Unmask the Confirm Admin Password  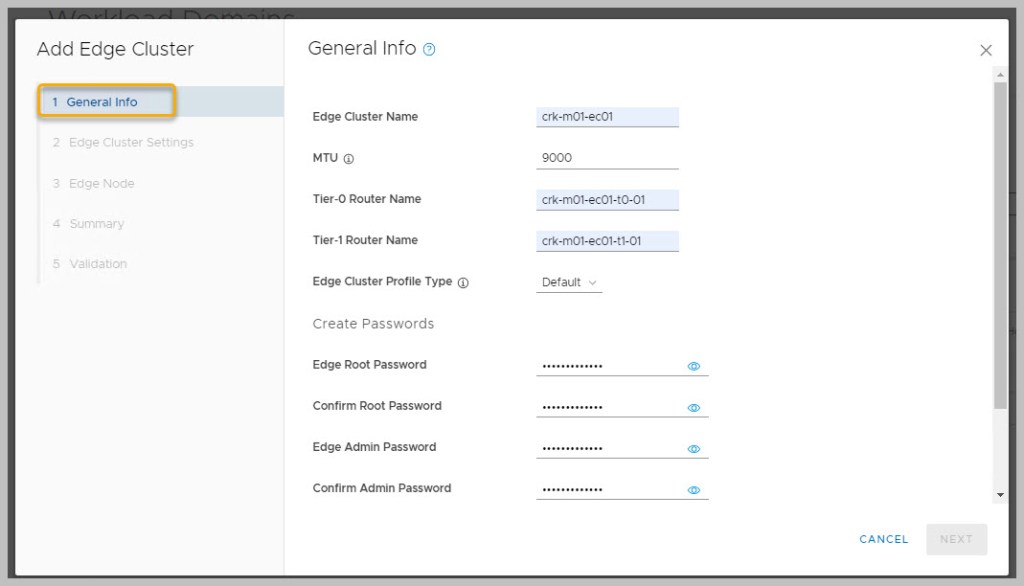tap(693, 489)
